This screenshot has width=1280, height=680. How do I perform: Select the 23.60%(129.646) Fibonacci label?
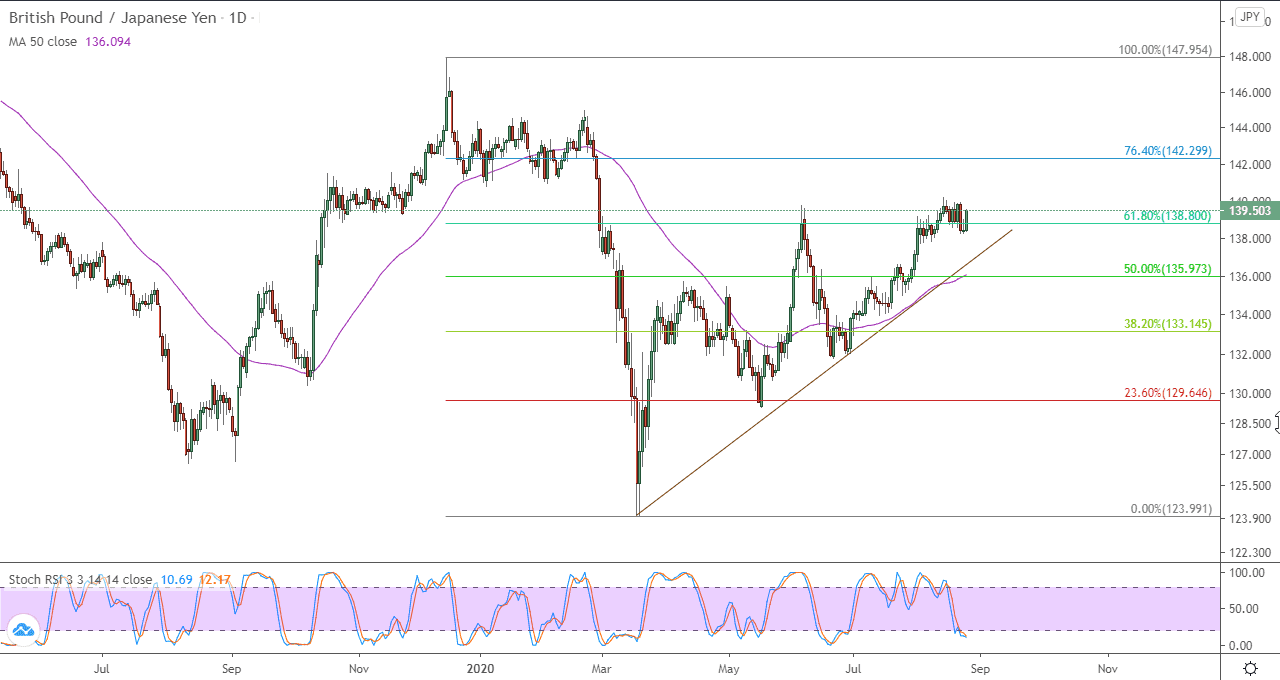(1168, 393)
